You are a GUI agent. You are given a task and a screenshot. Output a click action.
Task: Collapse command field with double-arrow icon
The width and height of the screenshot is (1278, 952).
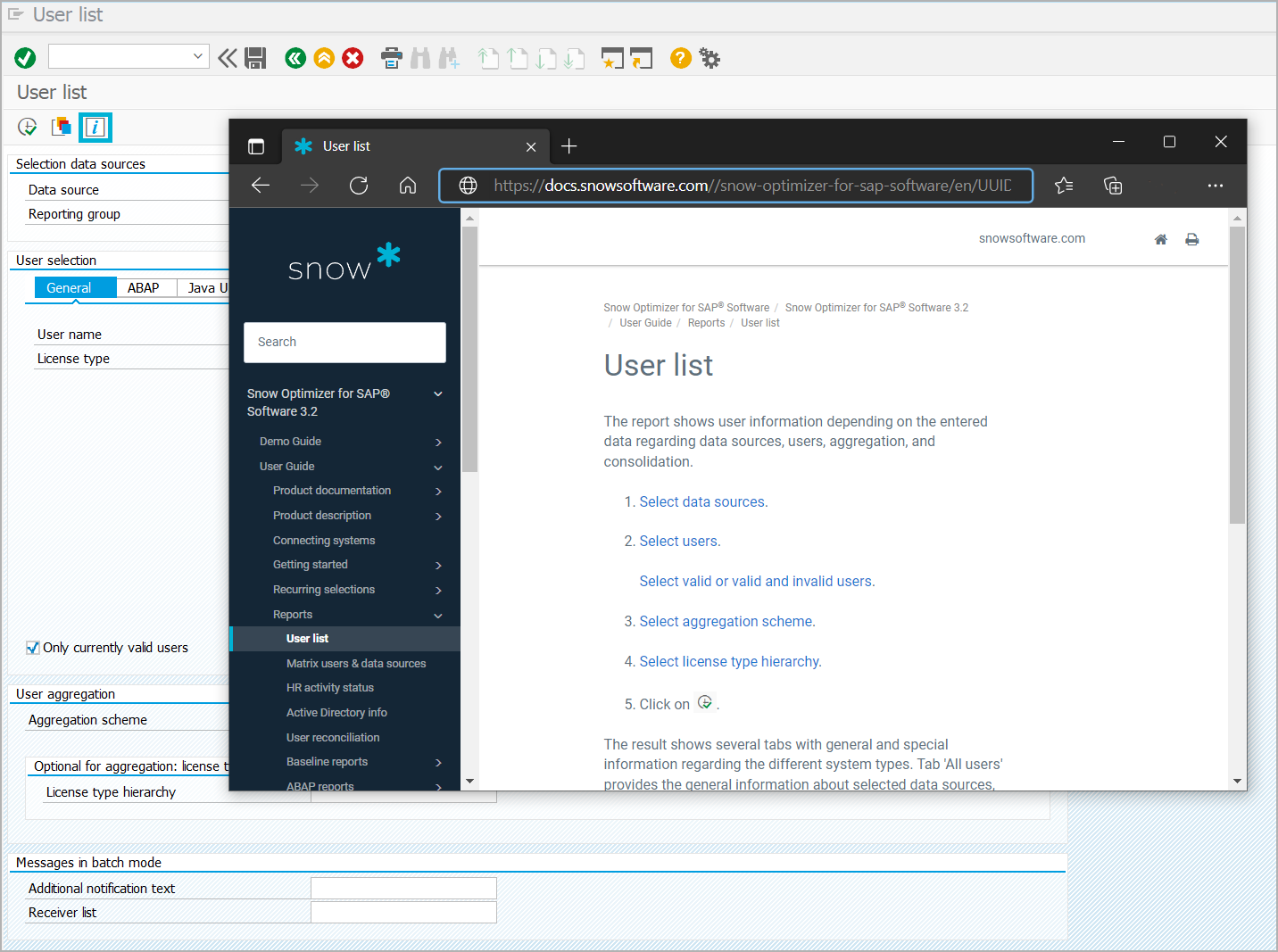point(228,58)
